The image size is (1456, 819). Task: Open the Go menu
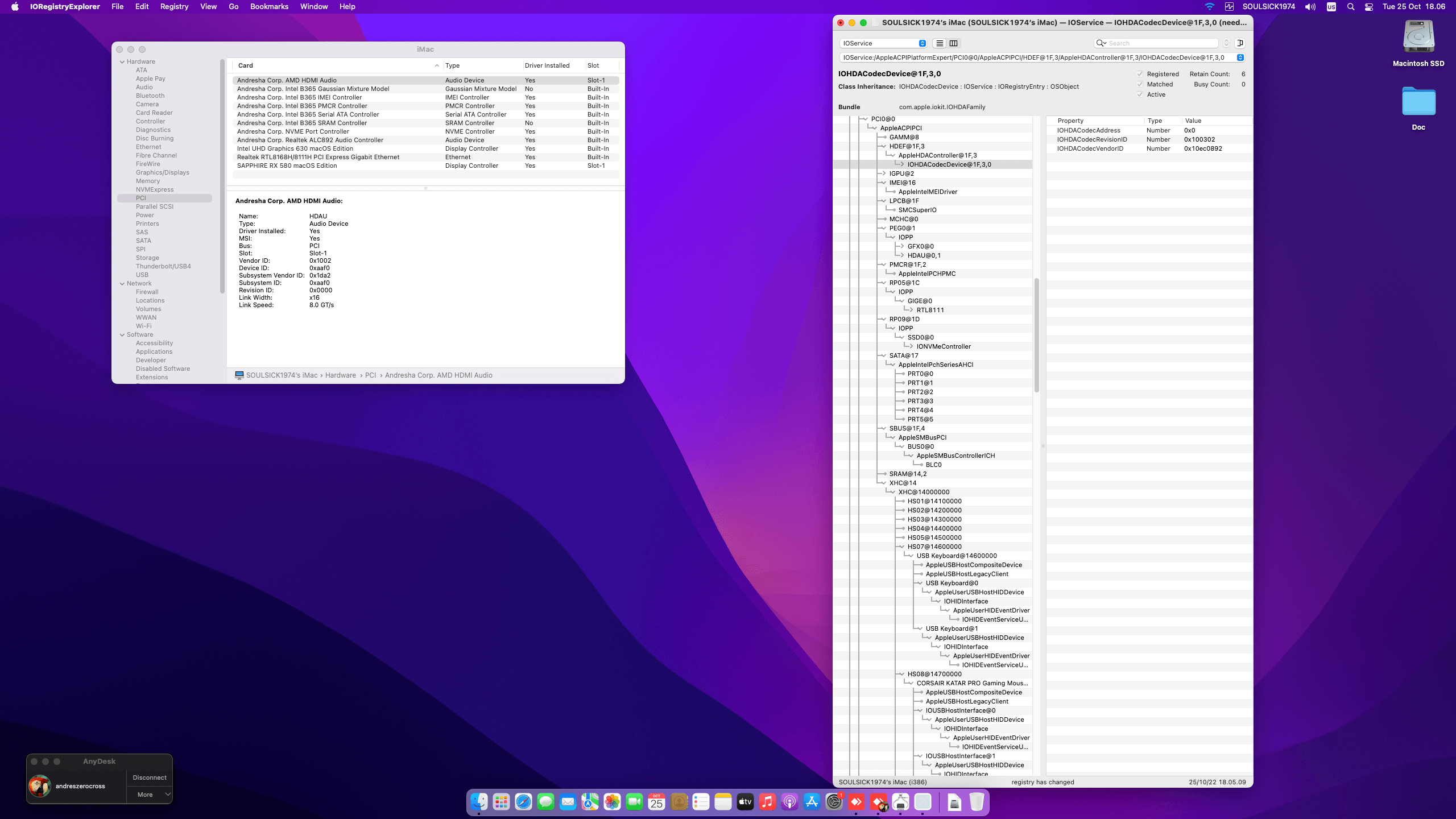click(233, 7)
